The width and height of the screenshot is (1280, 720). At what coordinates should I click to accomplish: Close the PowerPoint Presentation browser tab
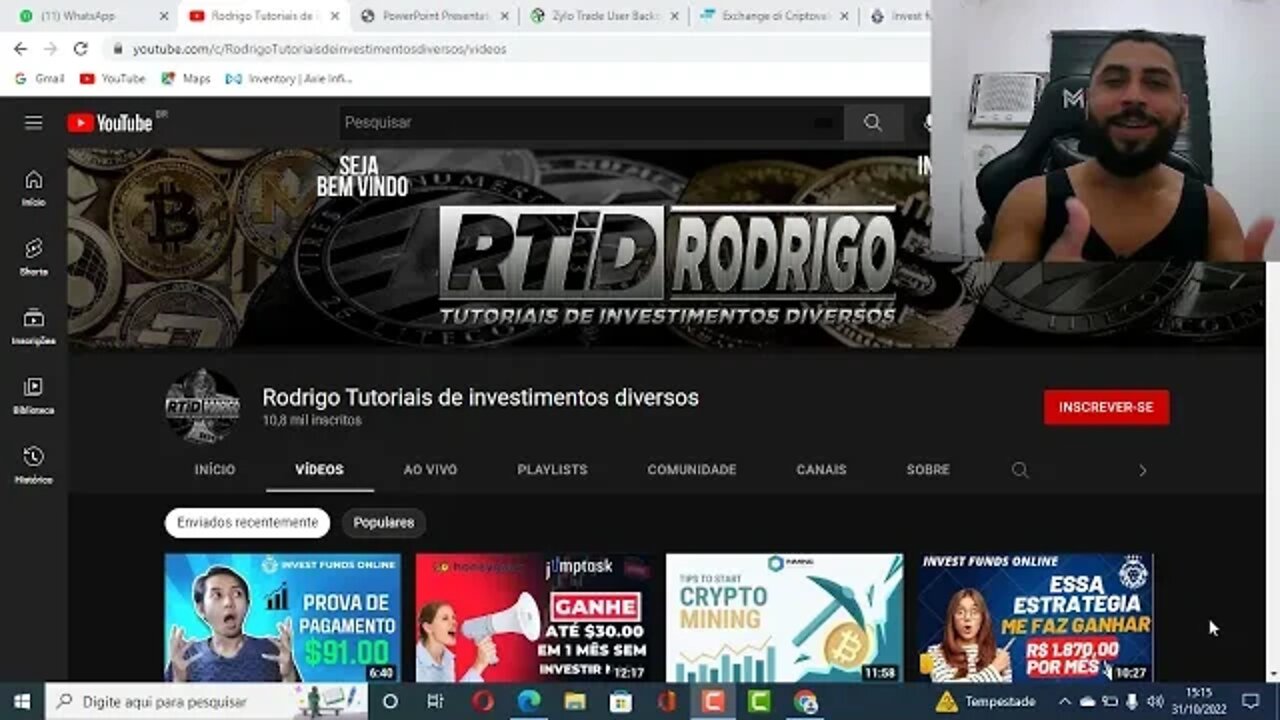pos(504,16)
